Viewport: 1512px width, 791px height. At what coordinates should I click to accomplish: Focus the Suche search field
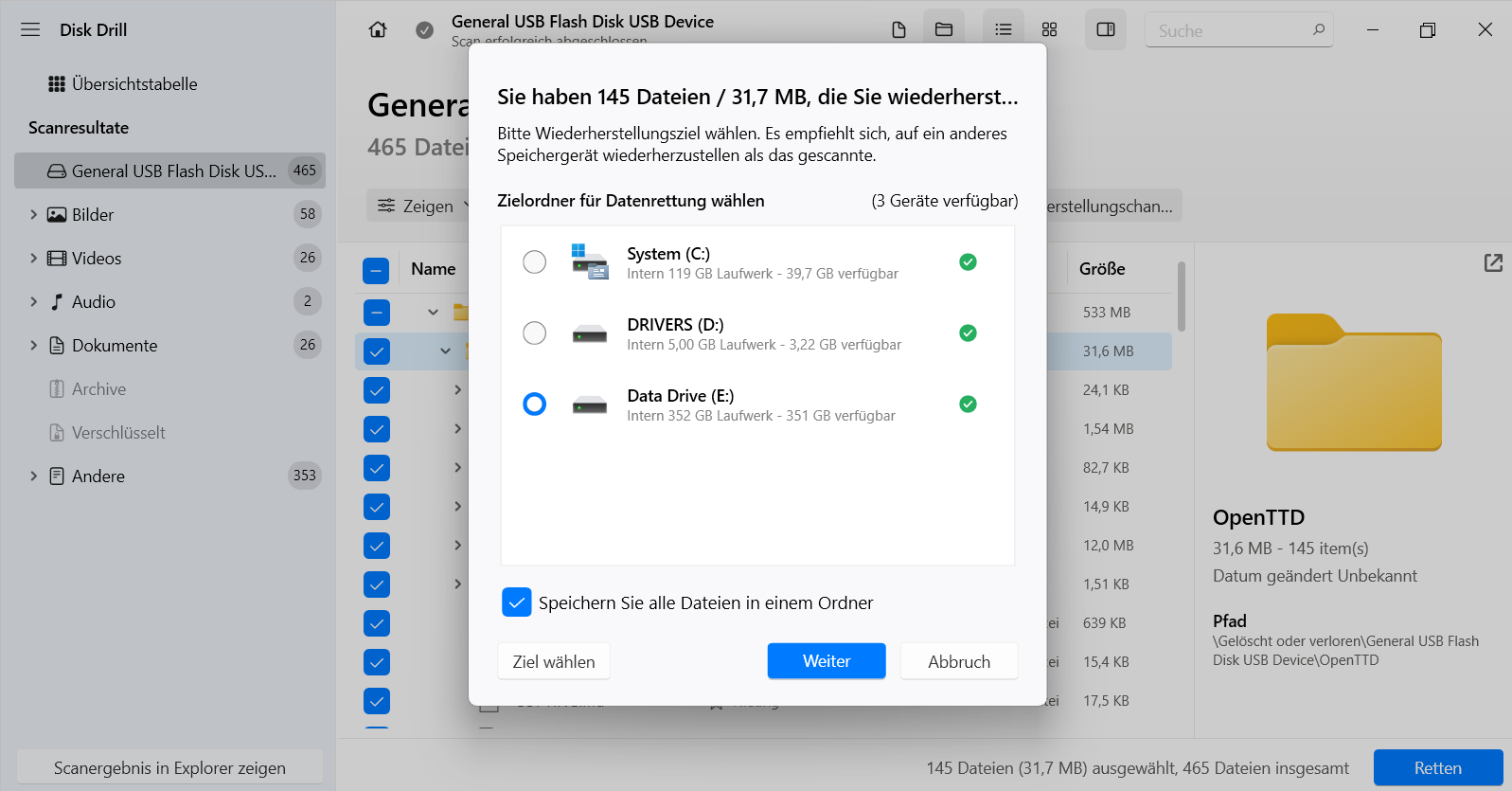click(x=1239, y=30)
